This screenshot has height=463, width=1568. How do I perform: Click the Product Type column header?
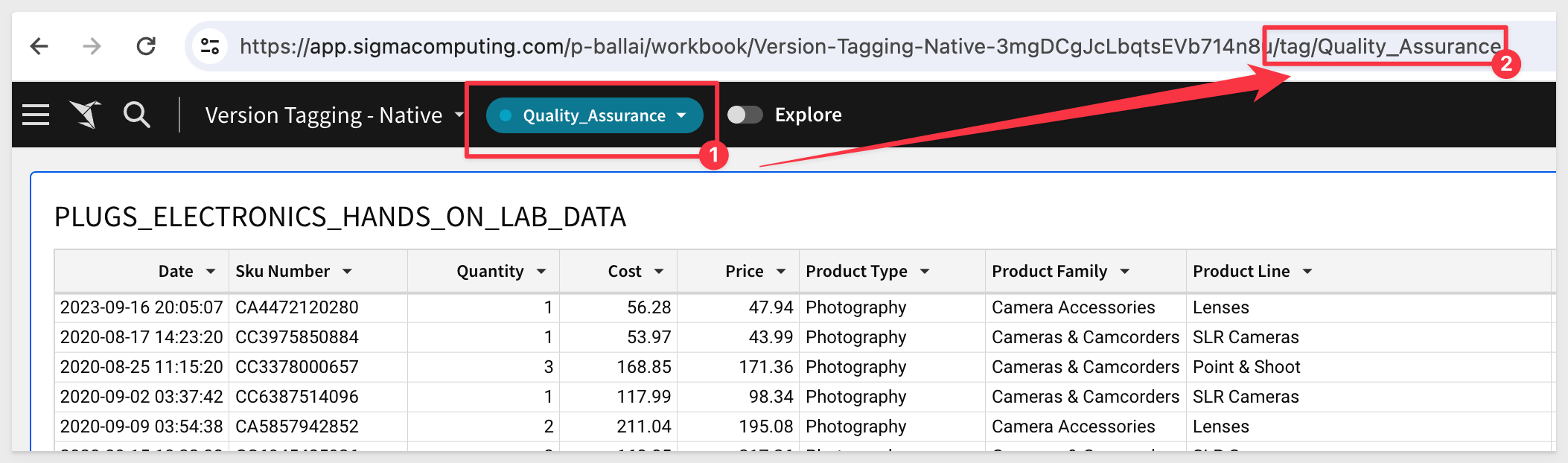(x=856, y=272)
